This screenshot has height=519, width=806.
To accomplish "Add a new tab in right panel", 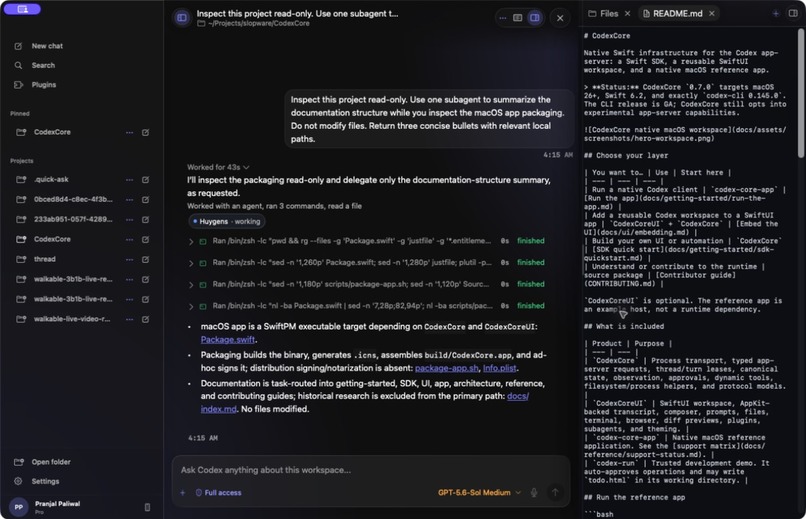I will (776, 14).
